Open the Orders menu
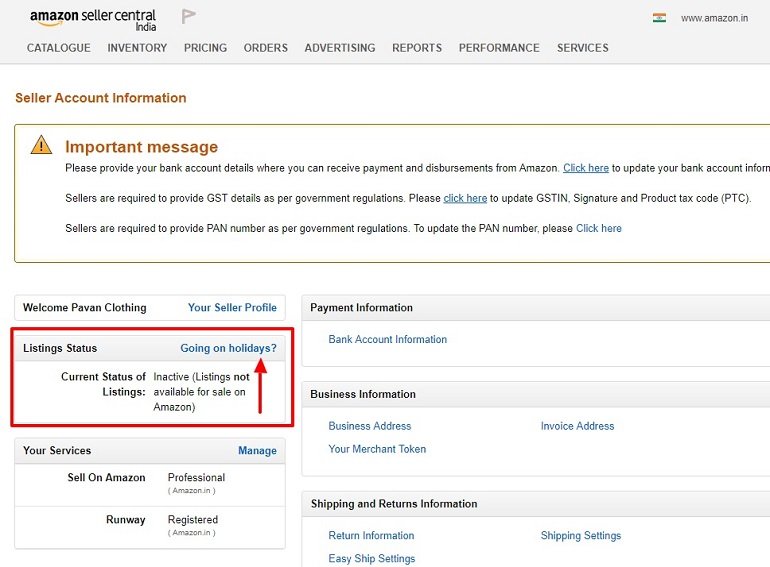The width and height of the screenshot is (770, 567). click(x=265, y=48)
